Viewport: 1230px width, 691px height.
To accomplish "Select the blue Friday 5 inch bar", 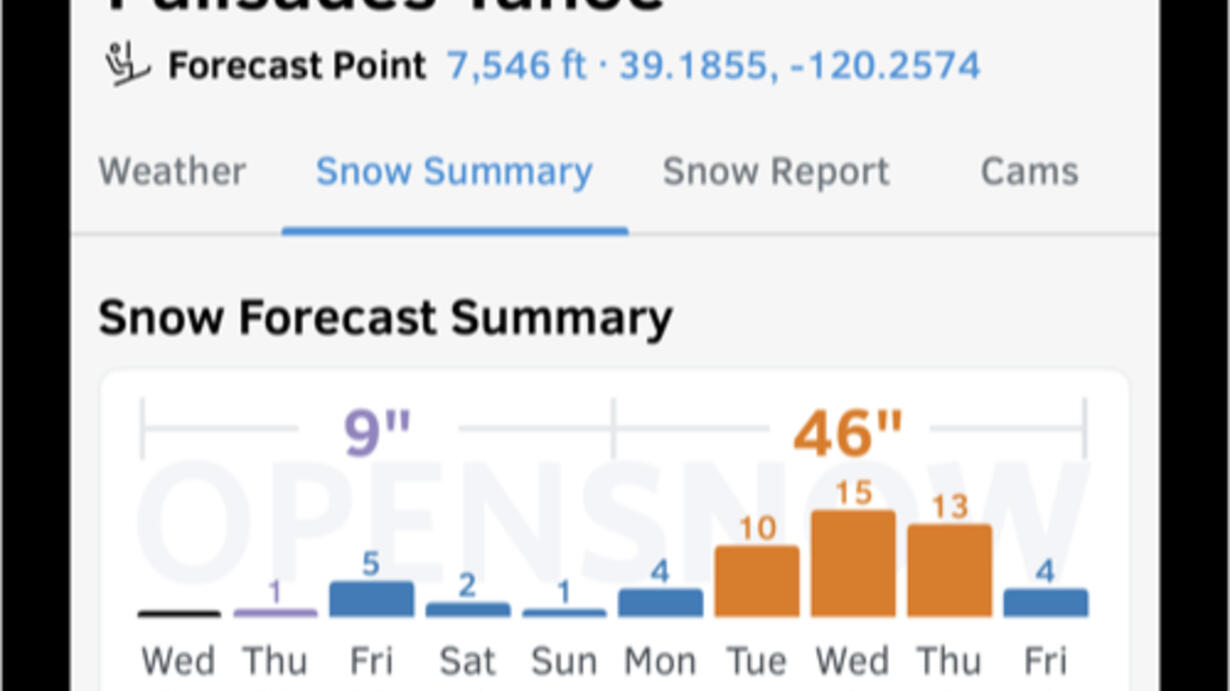I will [371, 599].
